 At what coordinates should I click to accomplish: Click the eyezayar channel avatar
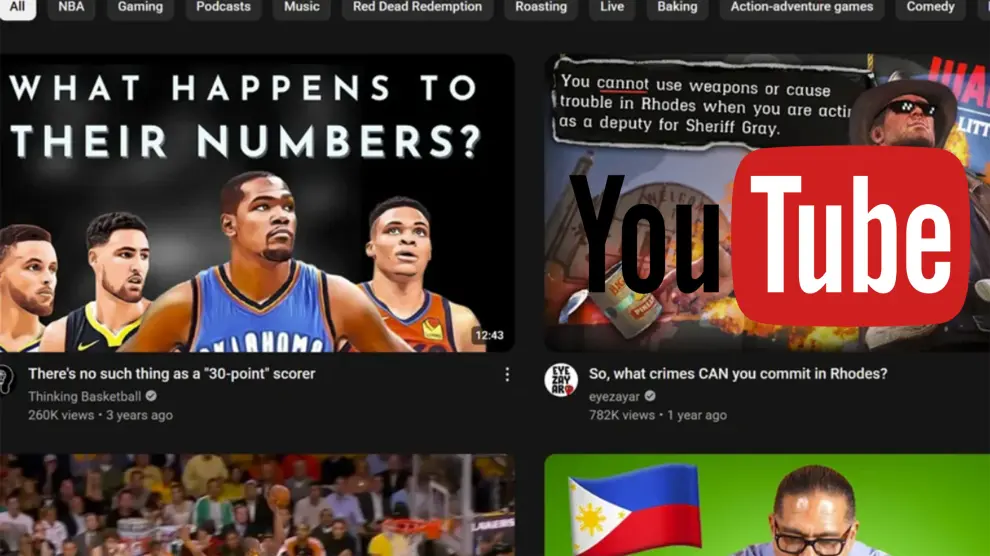coord(561,380)
